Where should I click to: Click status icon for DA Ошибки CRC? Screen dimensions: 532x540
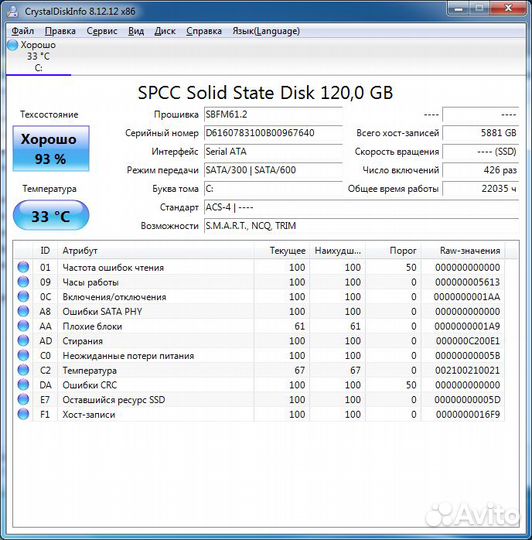[23, 385]
